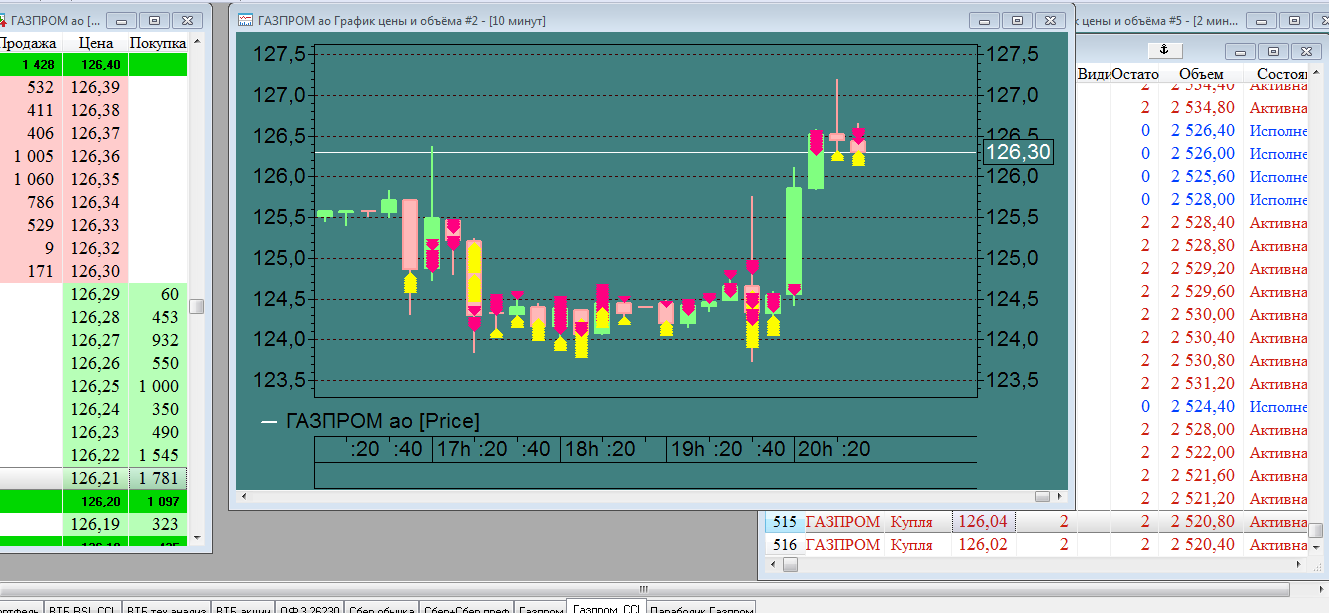Click buy volume 1 781 in order book
The image size is (1329, 613).
(x=158, y=478)
